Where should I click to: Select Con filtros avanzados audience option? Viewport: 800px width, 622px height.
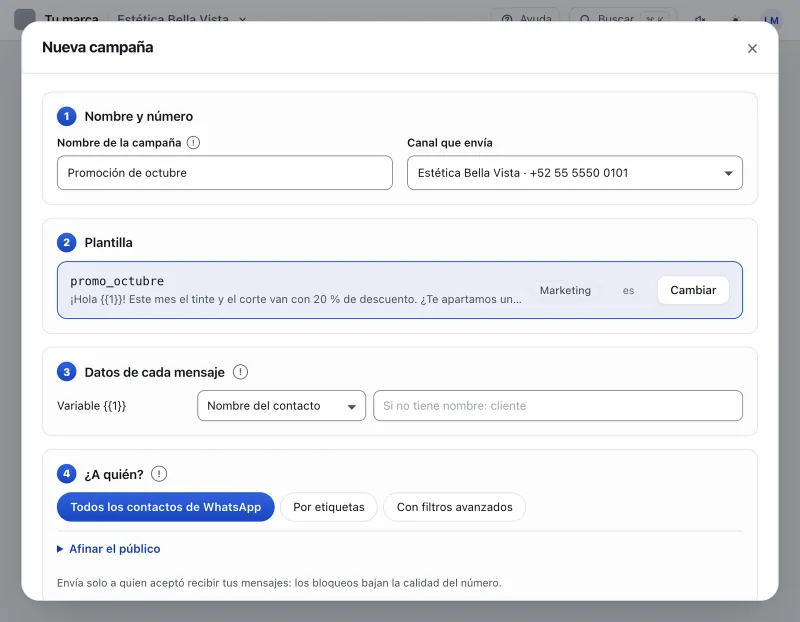click(455, 507)
